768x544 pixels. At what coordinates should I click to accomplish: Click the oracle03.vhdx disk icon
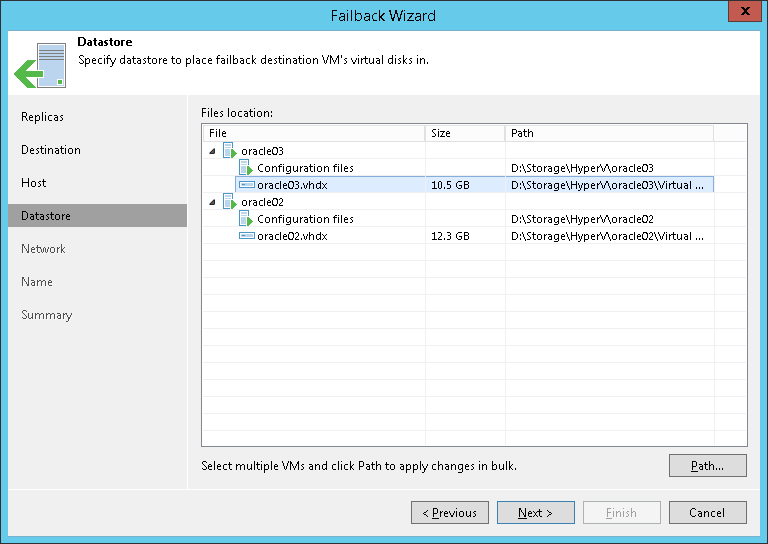[247, 185]
